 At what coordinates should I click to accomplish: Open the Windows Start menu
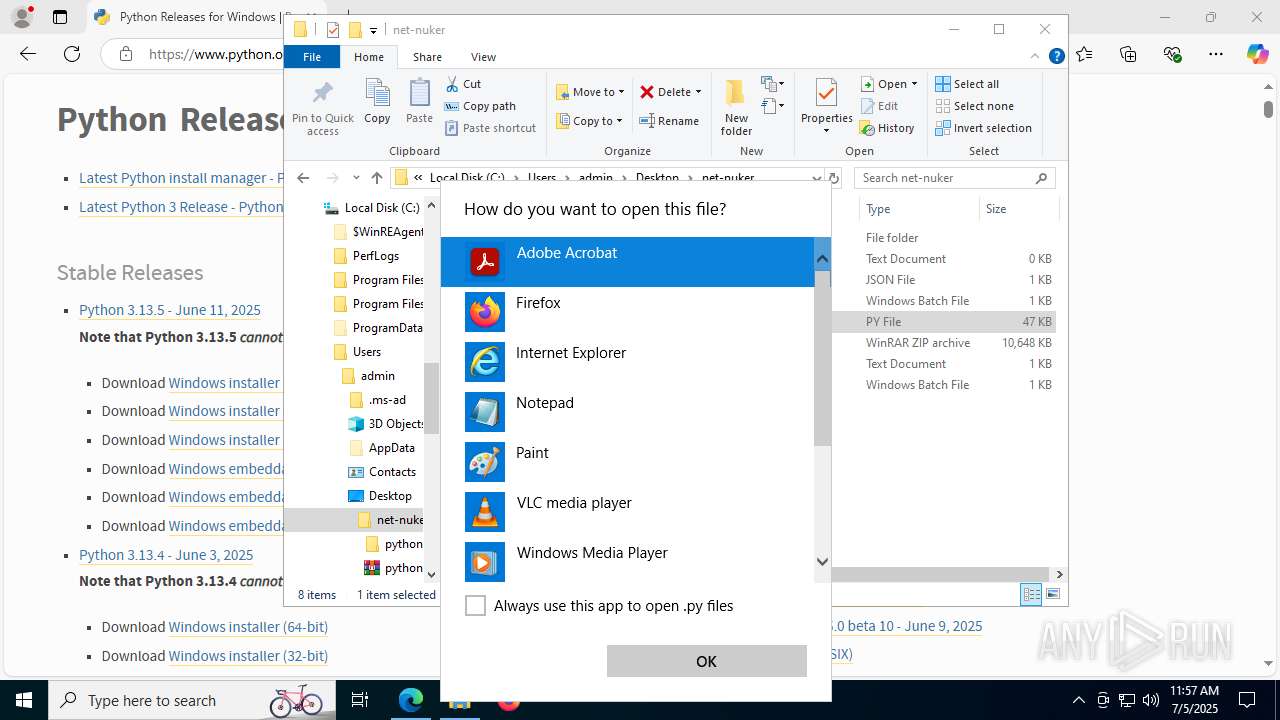(23, 700)
